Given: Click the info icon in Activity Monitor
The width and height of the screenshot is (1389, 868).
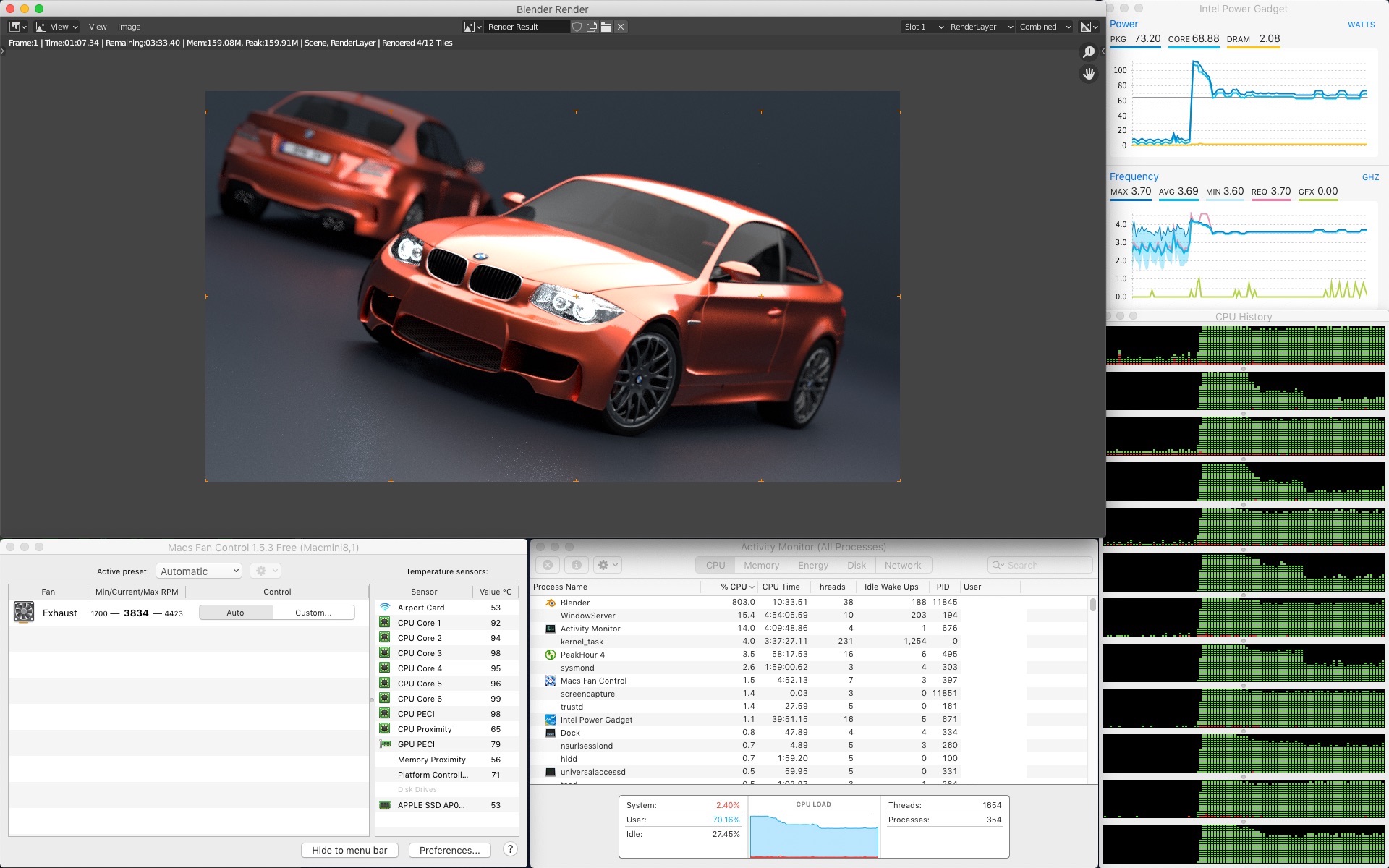Looking at the screenshot, I should [x=577, y=565].
